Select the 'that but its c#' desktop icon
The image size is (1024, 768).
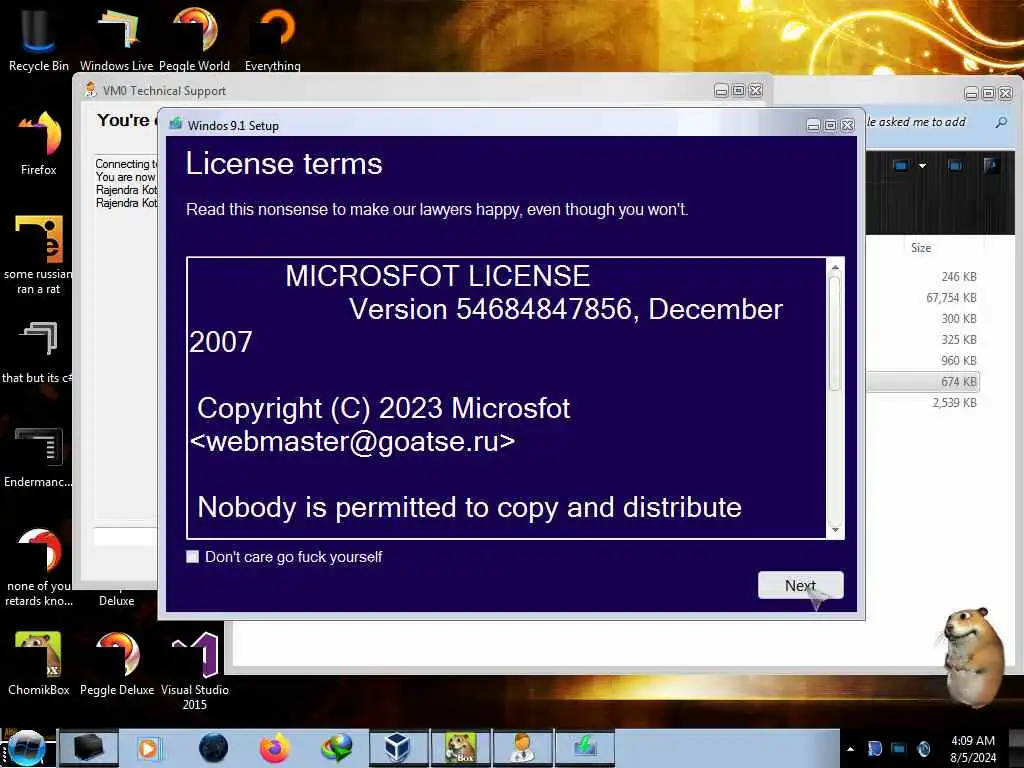tap(37, 353)
